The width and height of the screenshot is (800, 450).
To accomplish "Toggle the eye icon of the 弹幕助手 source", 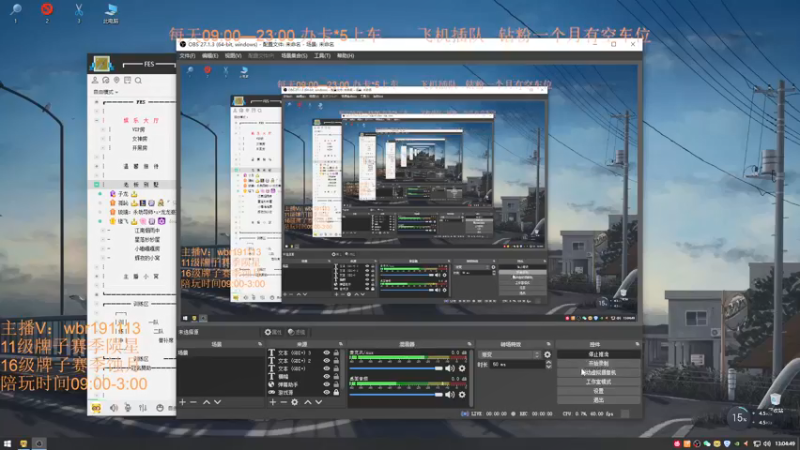I will tap(327, 384).
